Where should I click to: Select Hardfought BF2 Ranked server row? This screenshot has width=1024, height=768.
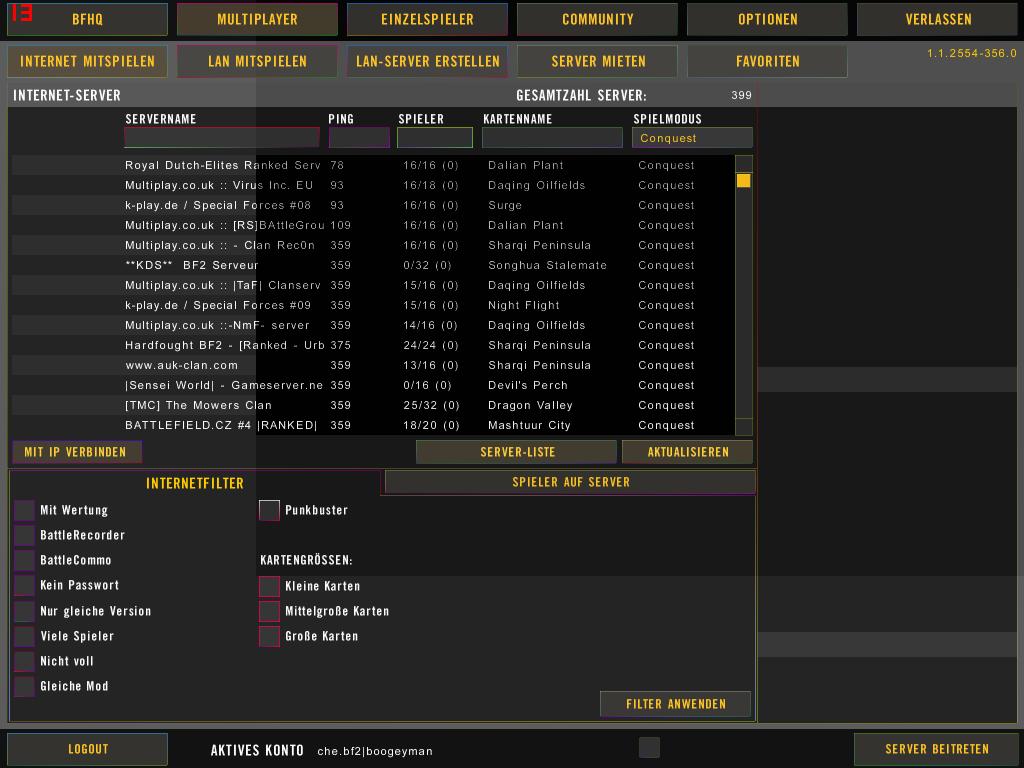[x=372, y=345]
